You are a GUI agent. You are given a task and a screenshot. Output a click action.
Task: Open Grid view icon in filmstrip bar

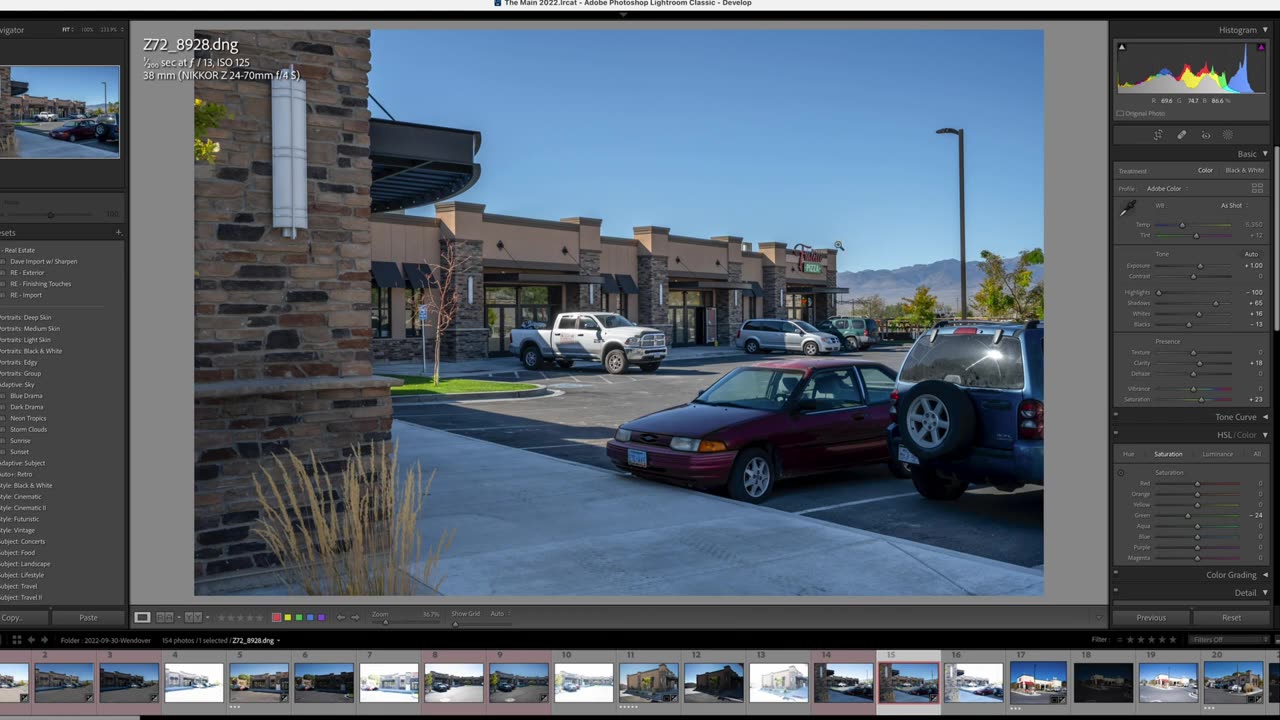point(16,640)
